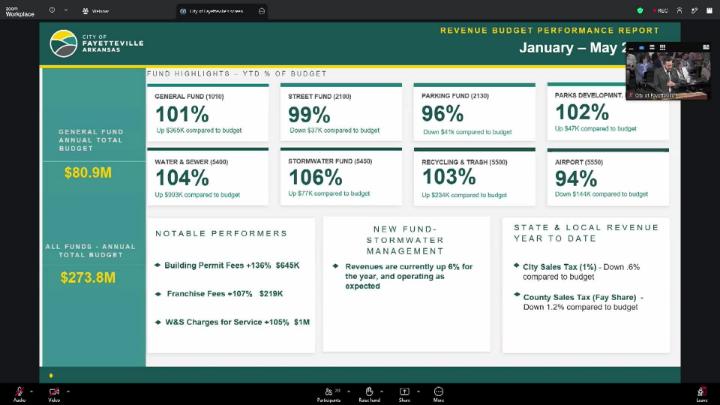Open the More options icon
720x405 pixels.
(x=439, y=392)
